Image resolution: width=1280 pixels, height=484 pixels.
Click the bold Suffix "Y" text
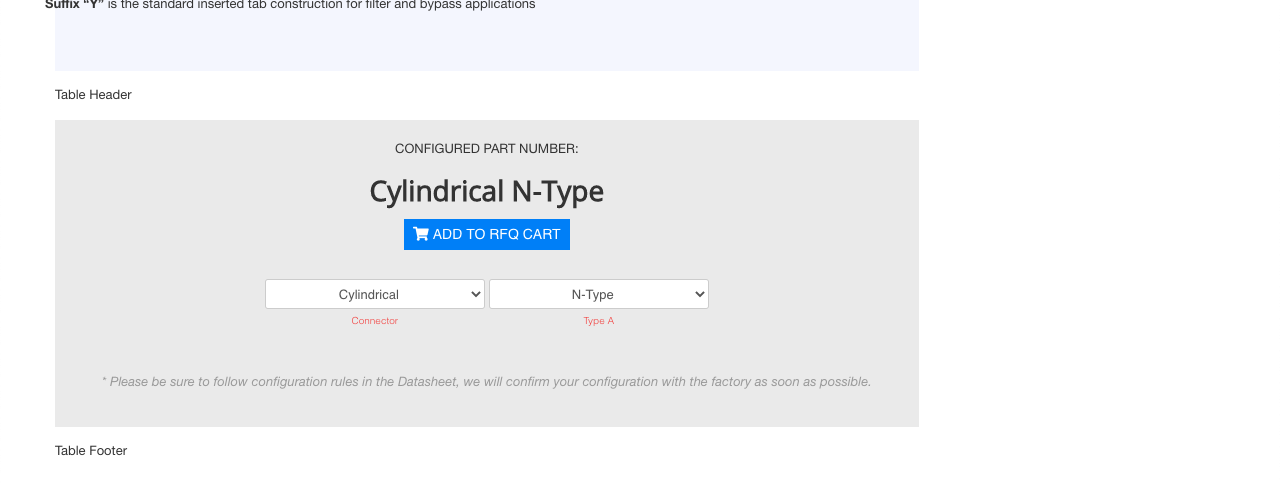74,5
